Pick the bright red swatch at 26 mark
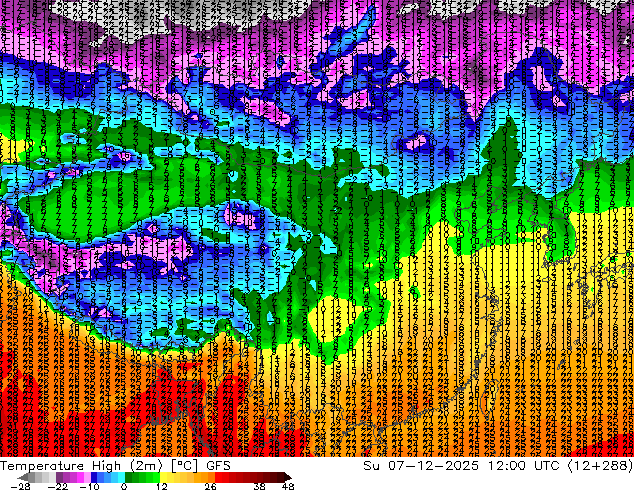The height and width of the screenshot is (490, 634). point(218,477)
